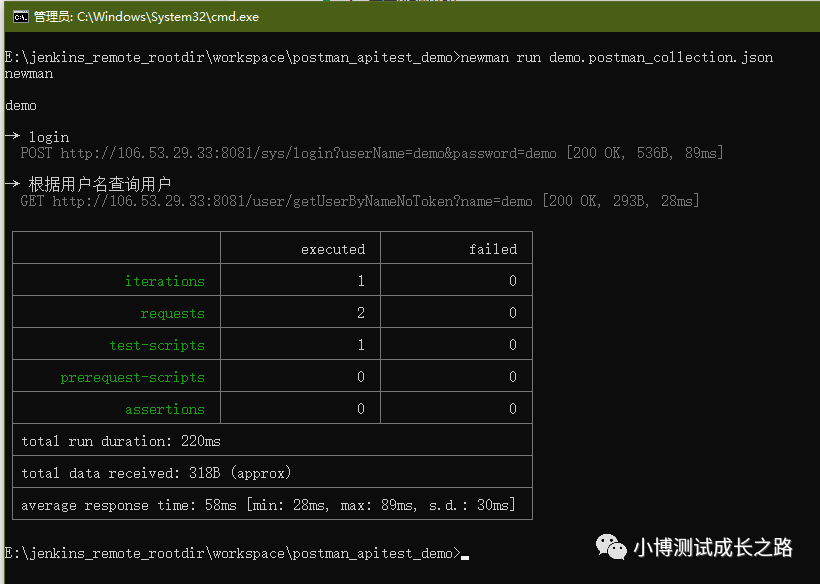The height and width of the screenshot is (584, 820).
Task: Click the failed value for assertions
Action: (x=512, y=409)
